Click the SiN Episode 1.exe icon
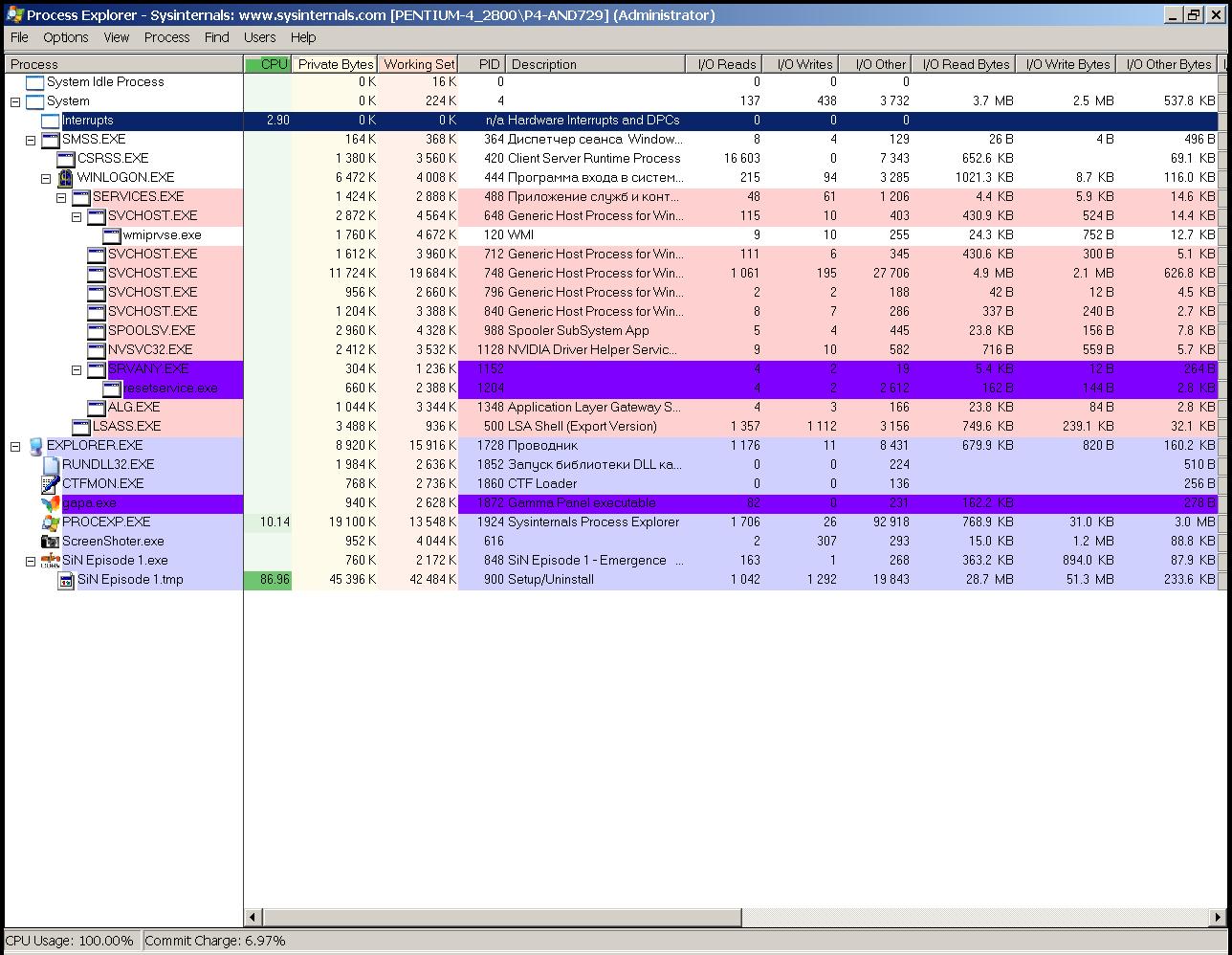This screenshot has height=955, width=1232. 51,561
